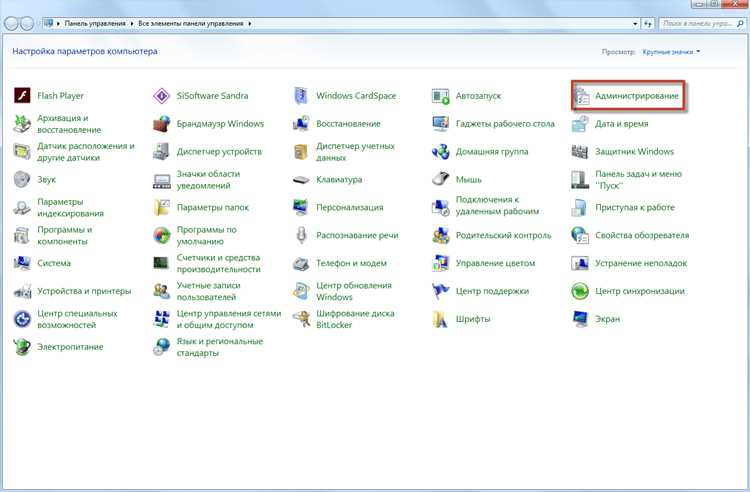Viewport: 750px width, 492px height.
Task: Click the Звук speaker icon
Action: pyautogui.click(x=22, y=179)
